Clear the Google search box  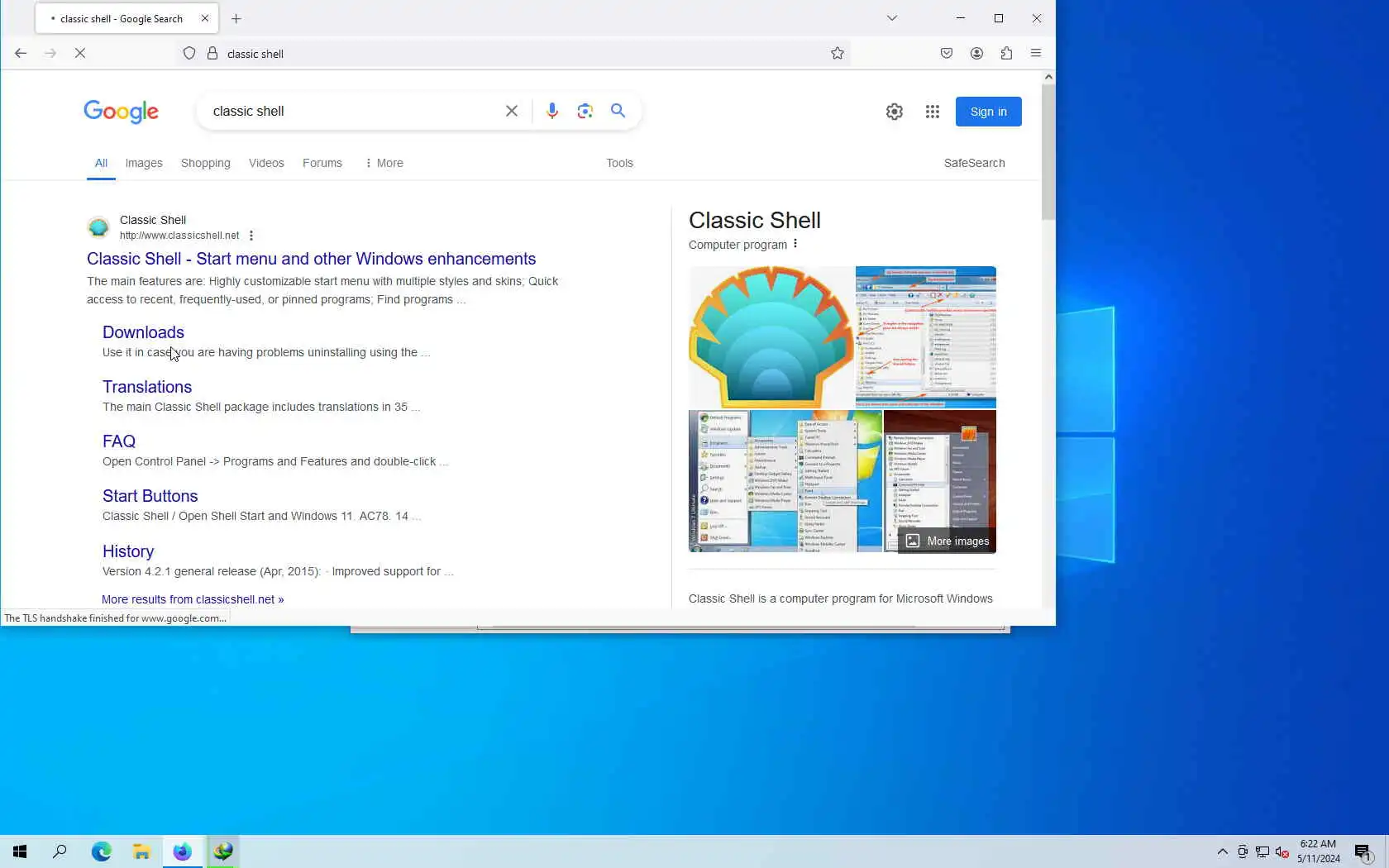(x=512, y=111)
